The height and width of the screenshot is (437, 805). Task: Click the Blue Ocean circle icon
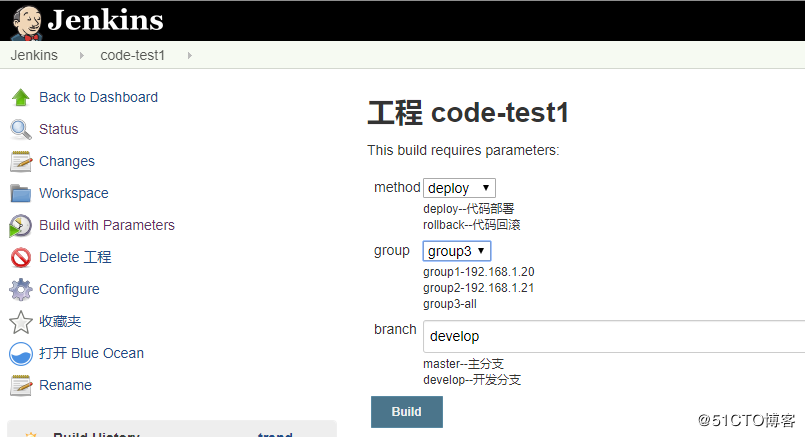[21, 354]
